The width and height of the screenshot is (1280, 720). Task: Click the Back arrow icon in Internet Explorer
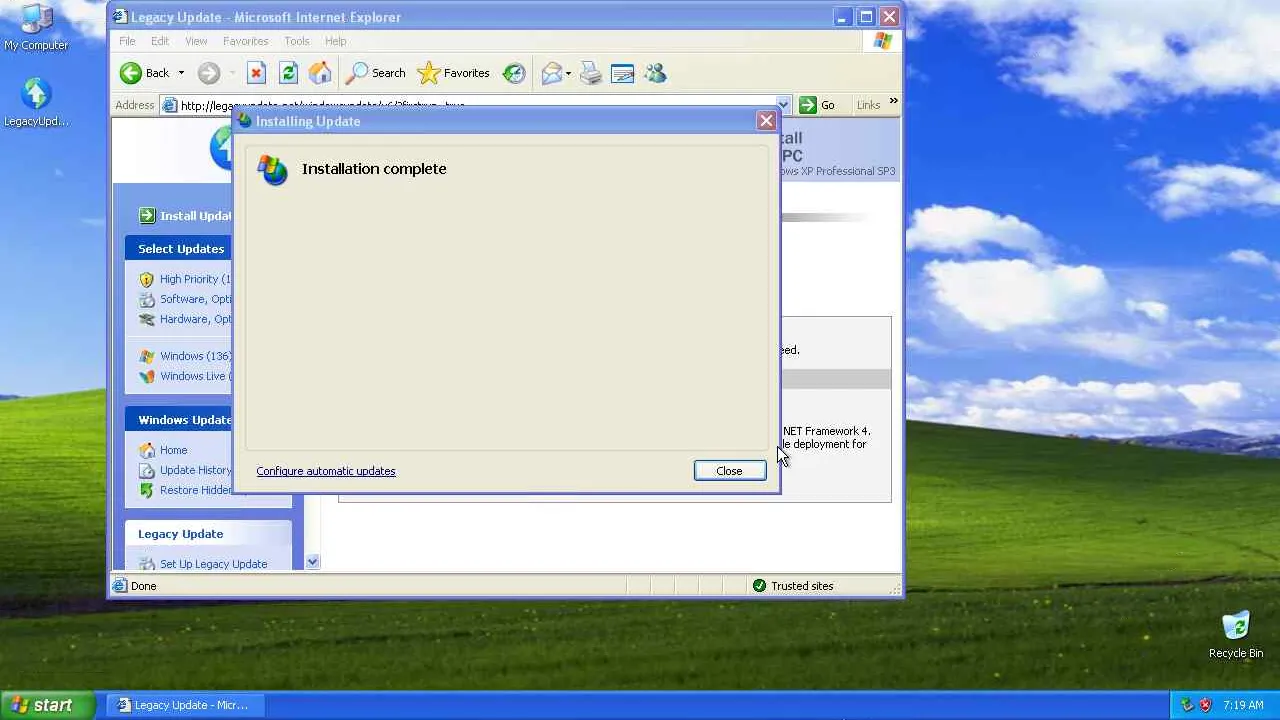[131, 73]
